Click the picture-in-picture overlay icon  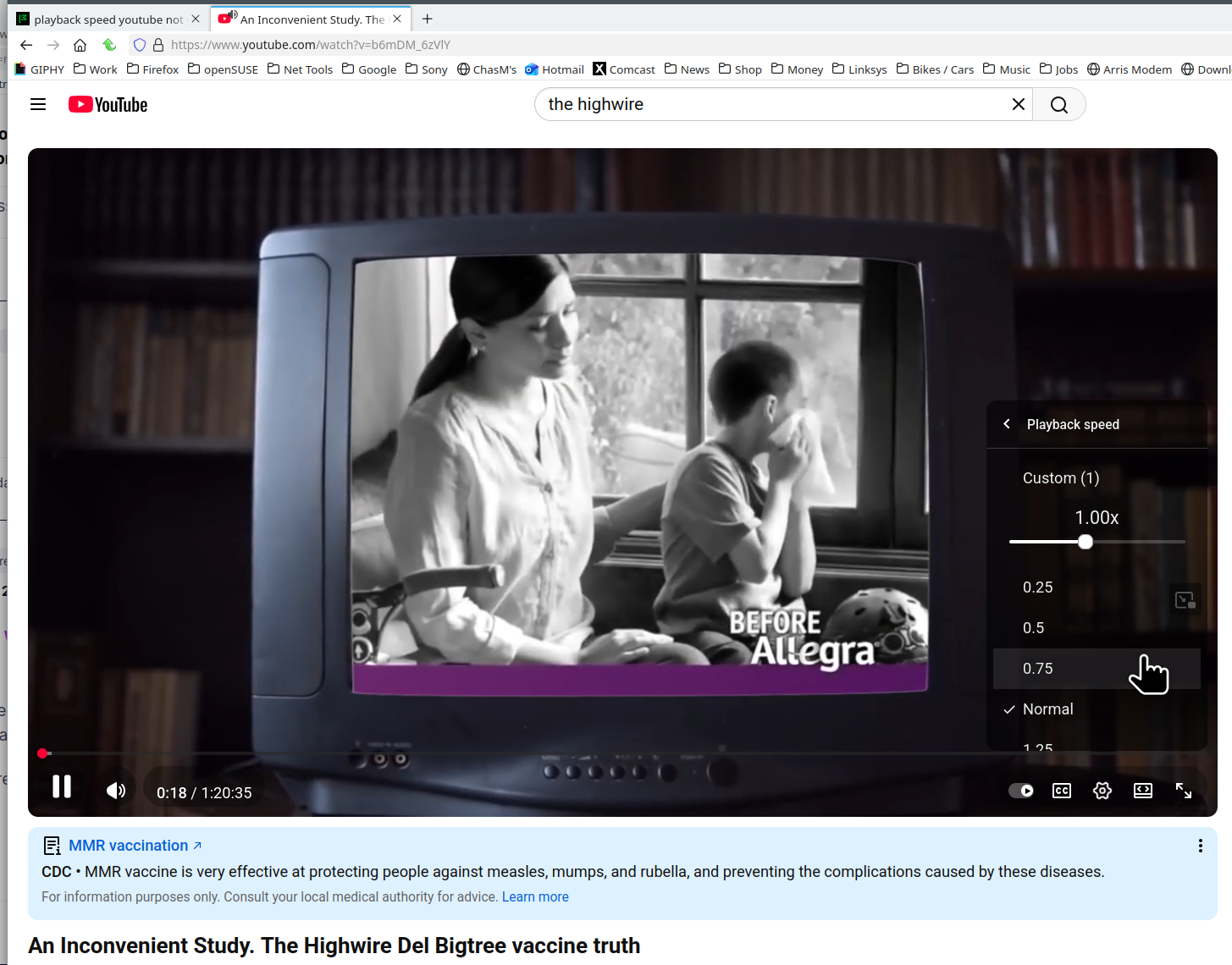point(1185,600)
